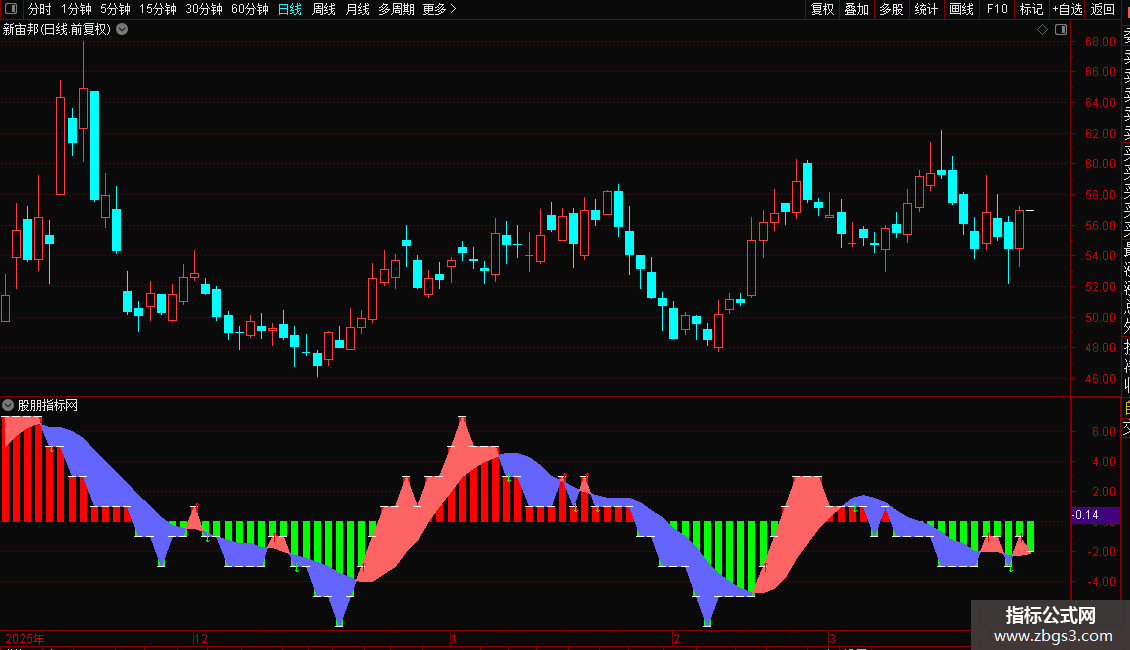The height and width of the screenshot is (650, 1130).
Task: Expand 更多 period options
Action: point(439,9)
